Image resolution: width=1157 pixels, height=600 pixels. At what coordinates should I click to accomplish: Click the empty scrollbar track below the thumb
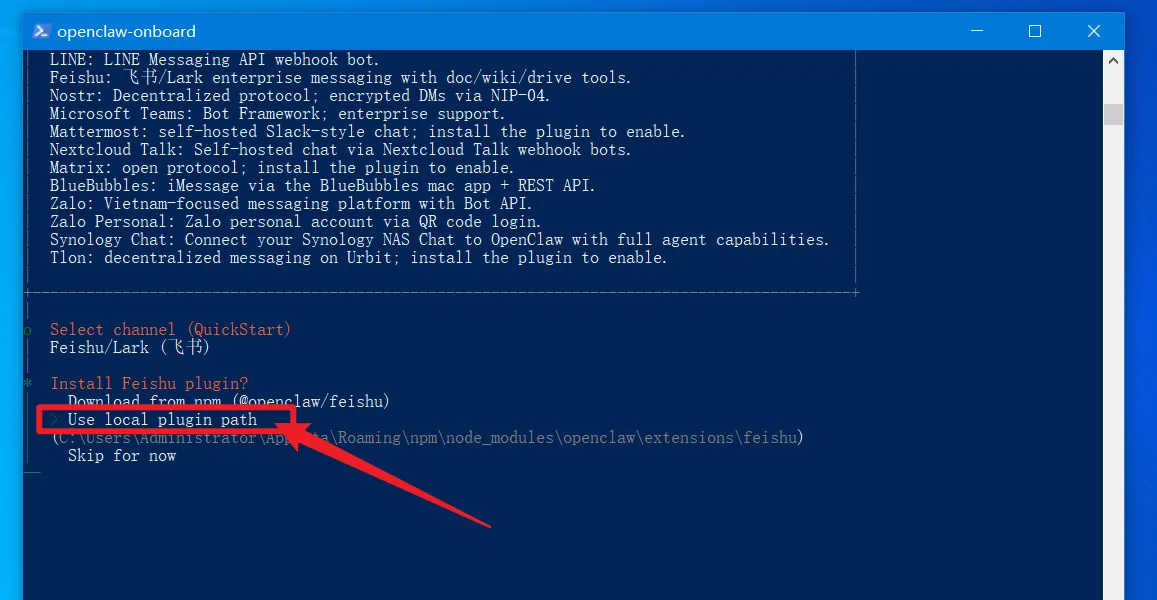tap(1113, 362)
